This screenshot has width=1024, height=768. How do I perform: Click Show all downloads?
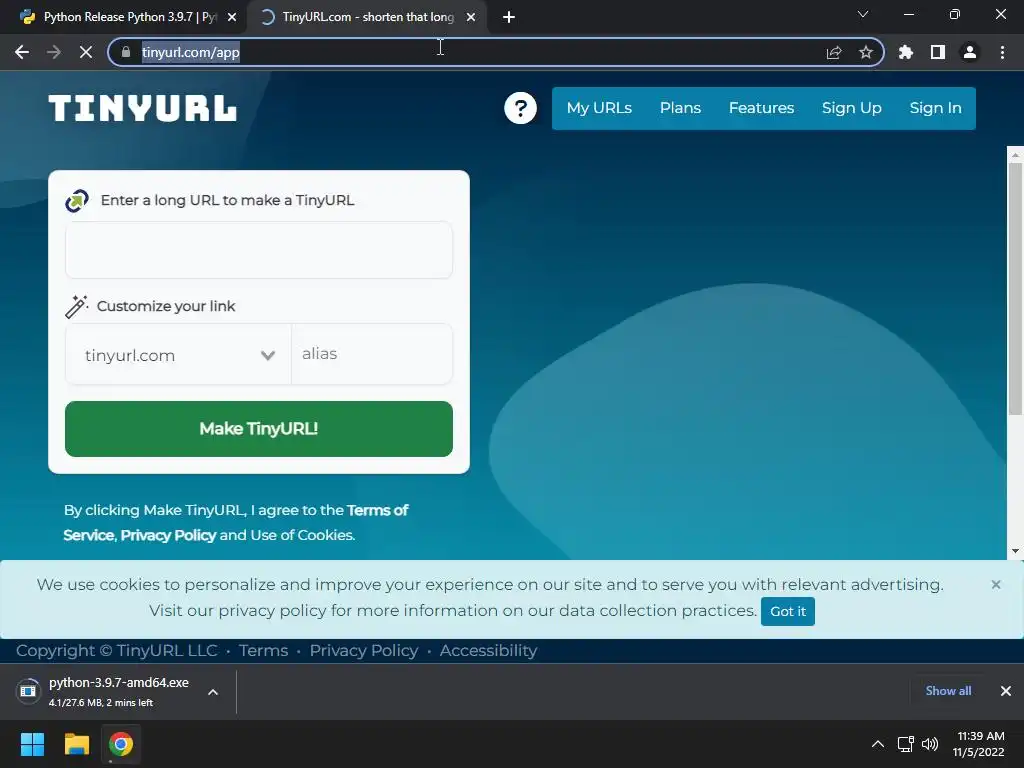tap(948, 691)
